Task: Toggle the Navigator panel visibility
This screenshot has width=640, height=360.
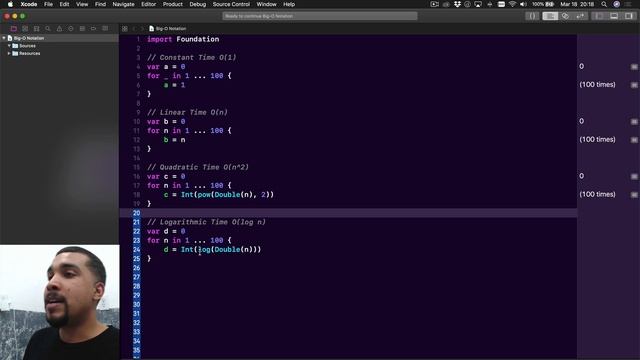Action: [599, 16]
